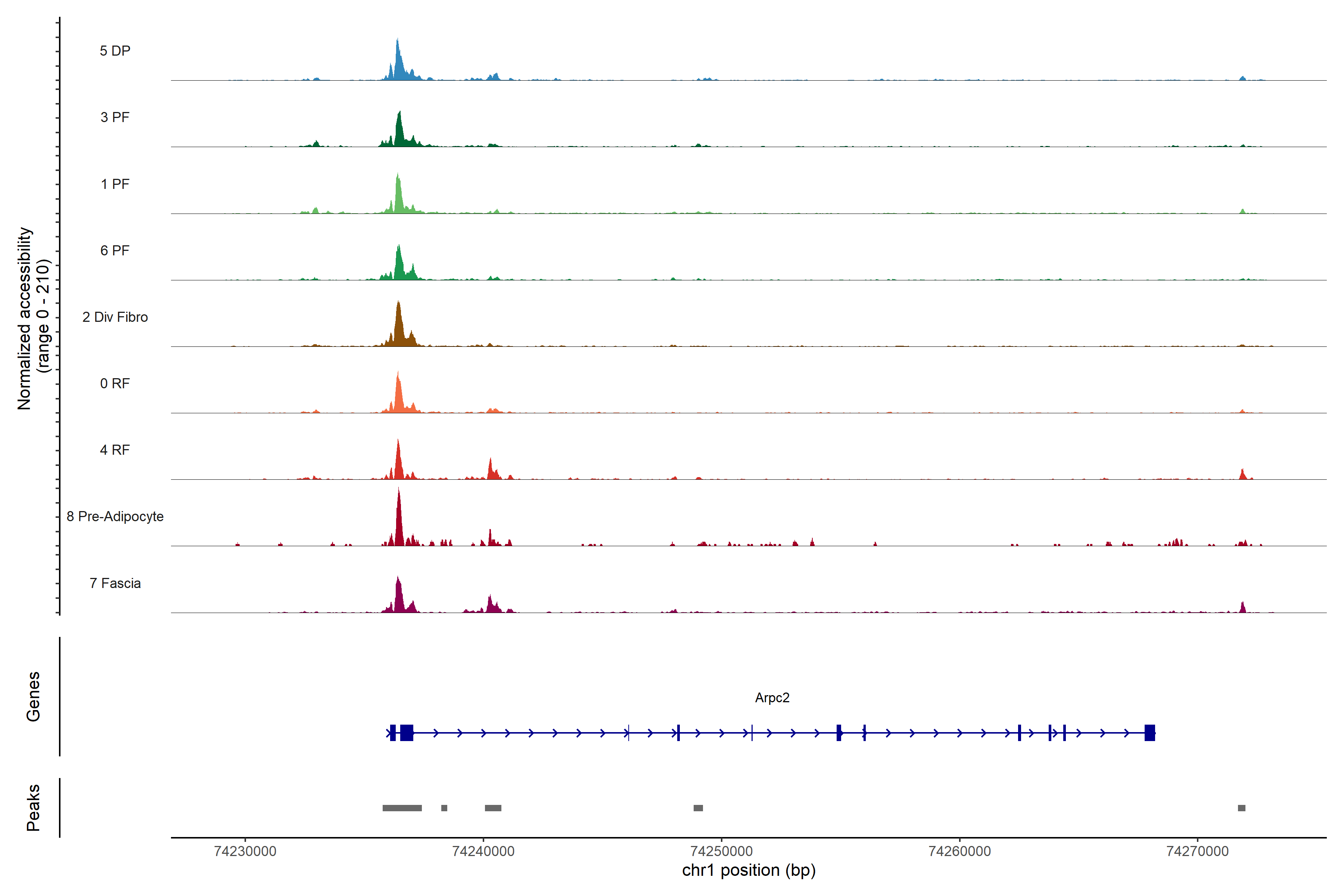Viewport: 1344px width, 896px height.
Task: Click the peak marker near 74249000
Action: (x=698, y=808)
